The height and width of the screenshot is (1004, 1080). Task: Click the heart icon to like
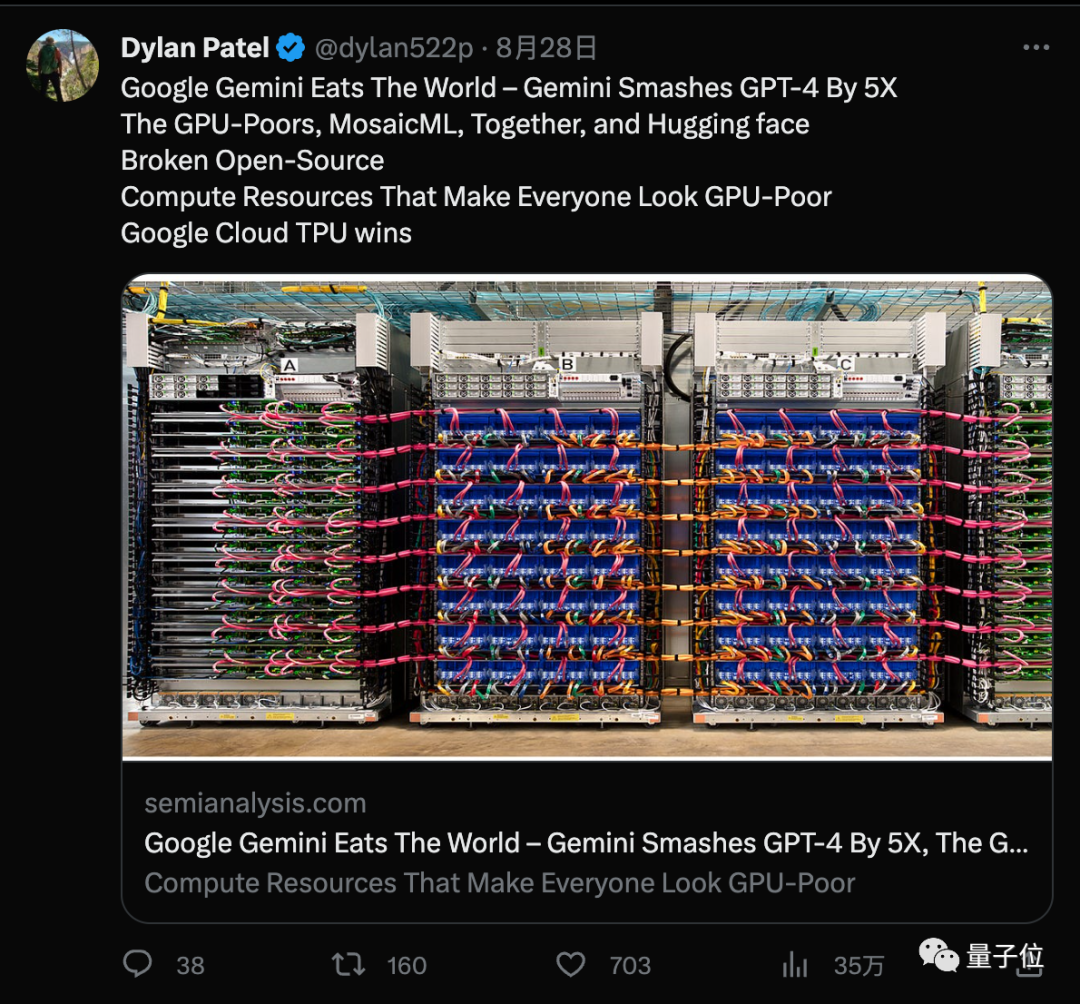point(570,965)
